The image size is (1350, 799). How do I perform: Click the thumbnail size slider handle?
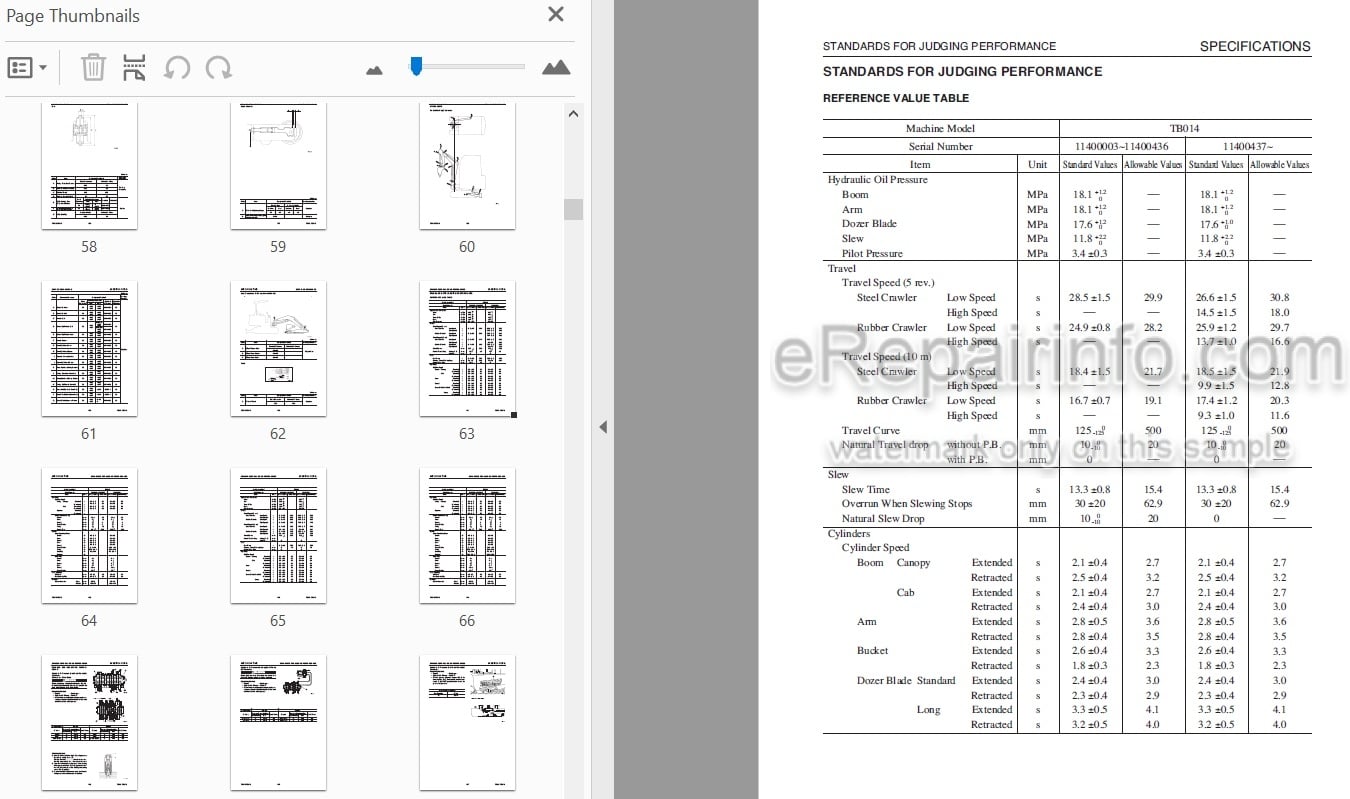click(x=416, y=66)
